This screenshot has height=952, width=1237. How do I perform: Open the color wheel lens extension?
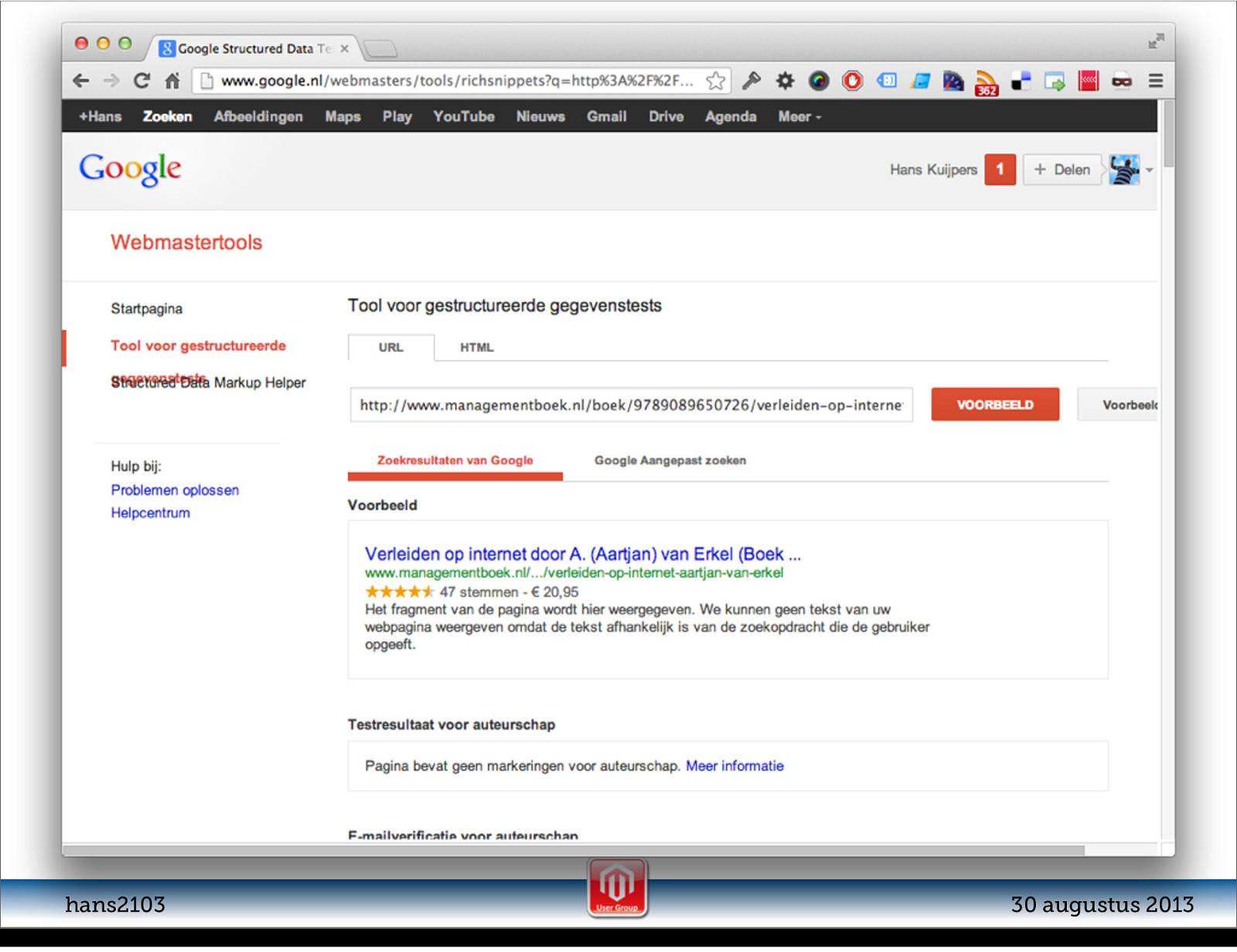pos(819,80)
